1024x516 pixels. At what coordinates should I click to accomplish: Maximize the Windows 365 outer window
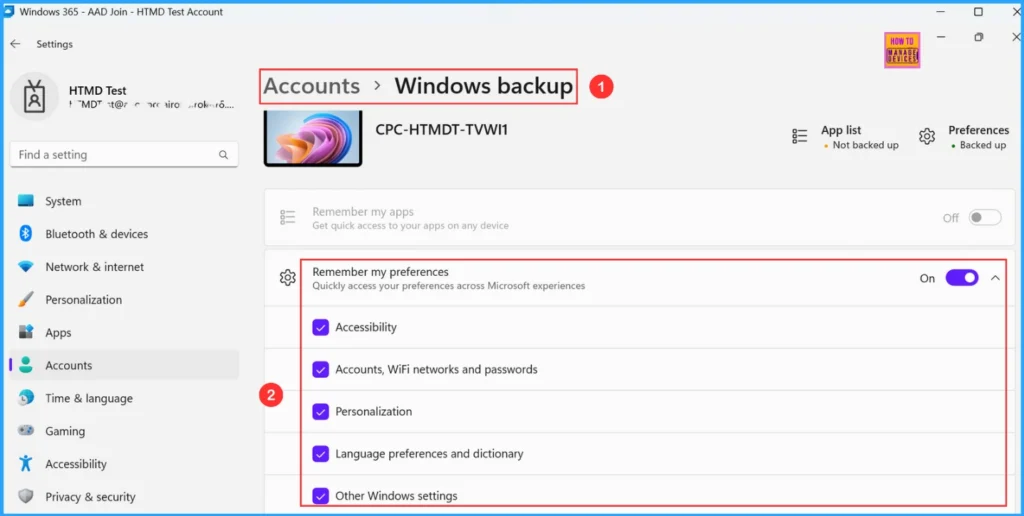978,12
